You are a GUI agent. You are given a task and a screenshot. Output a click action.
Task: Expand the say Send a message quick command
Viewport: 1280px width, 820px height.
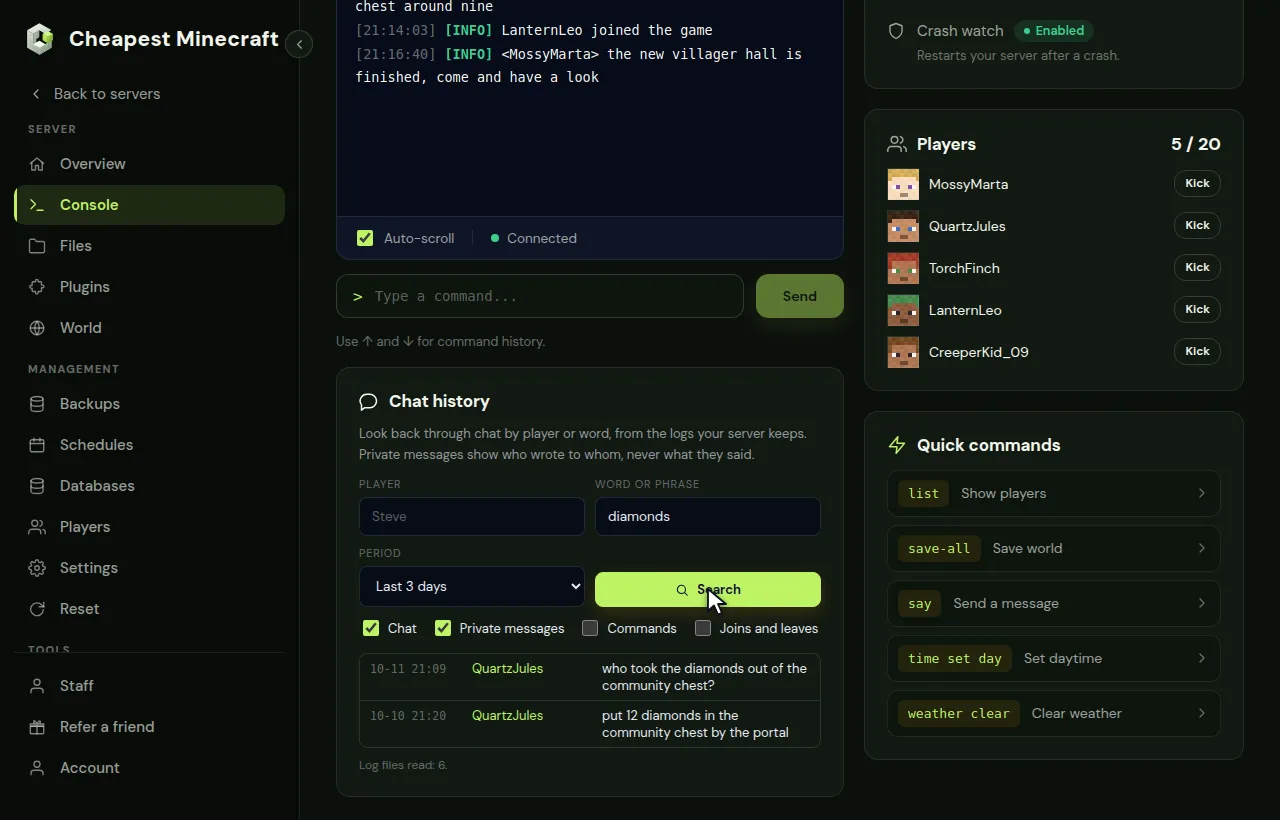[1054, 603]
